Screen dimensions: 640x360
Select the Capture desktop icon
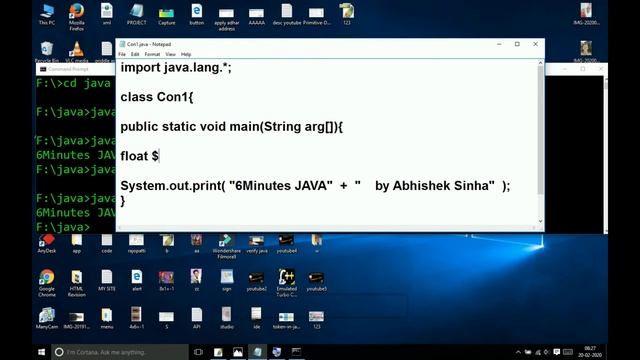167,16
